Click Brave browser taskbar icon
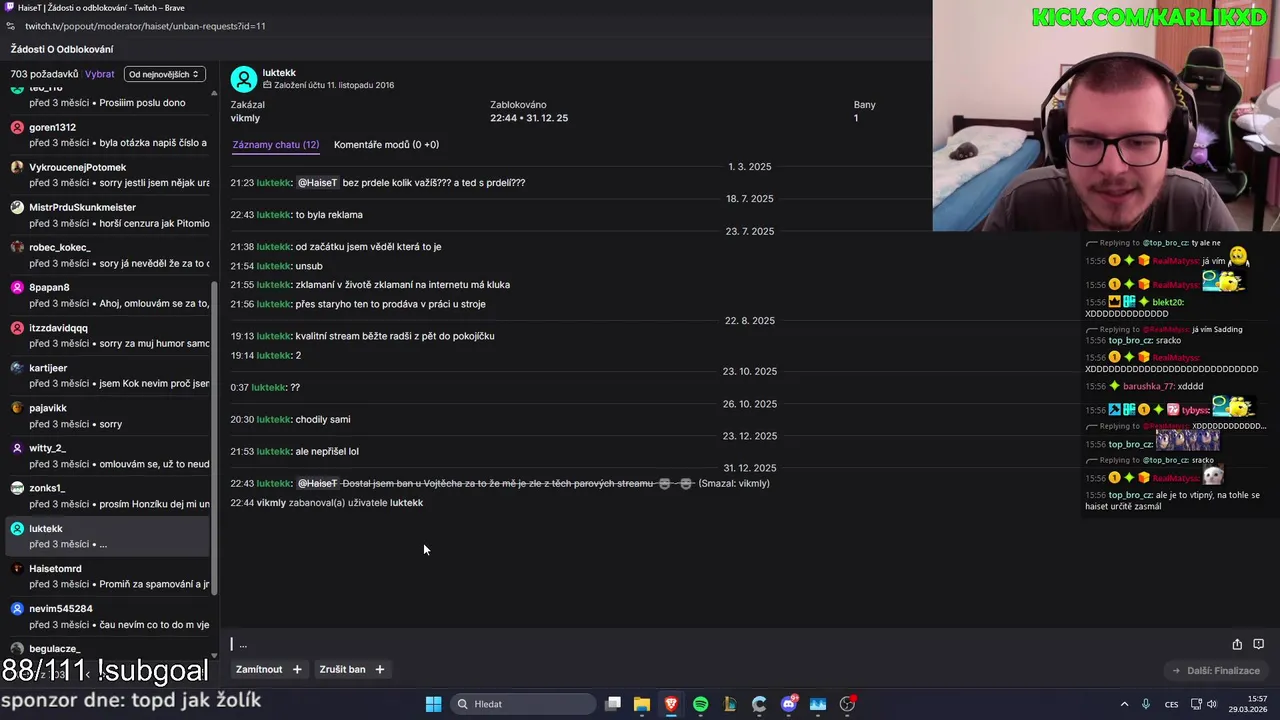 [671, 704]
